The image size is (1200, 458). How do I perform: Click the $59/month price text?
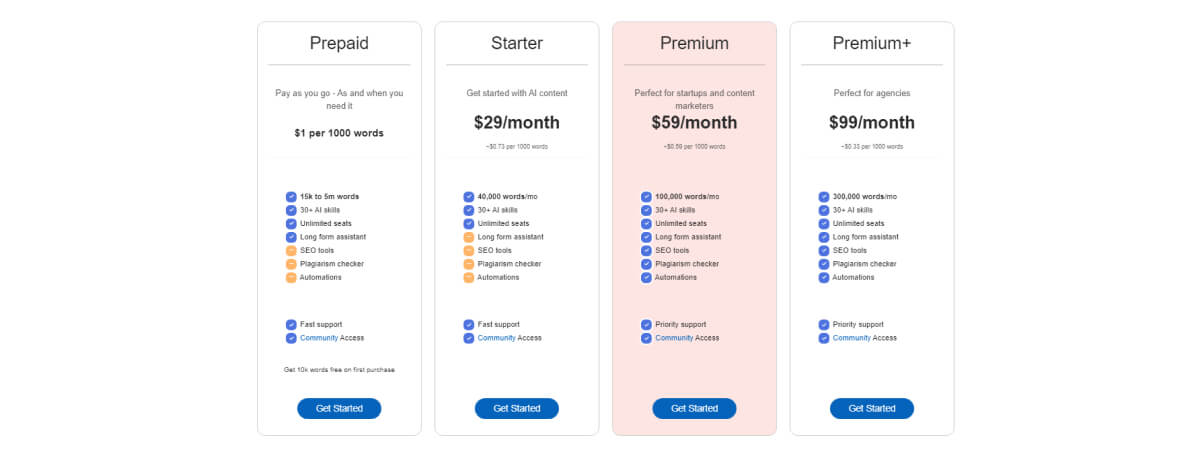(694, 123)
